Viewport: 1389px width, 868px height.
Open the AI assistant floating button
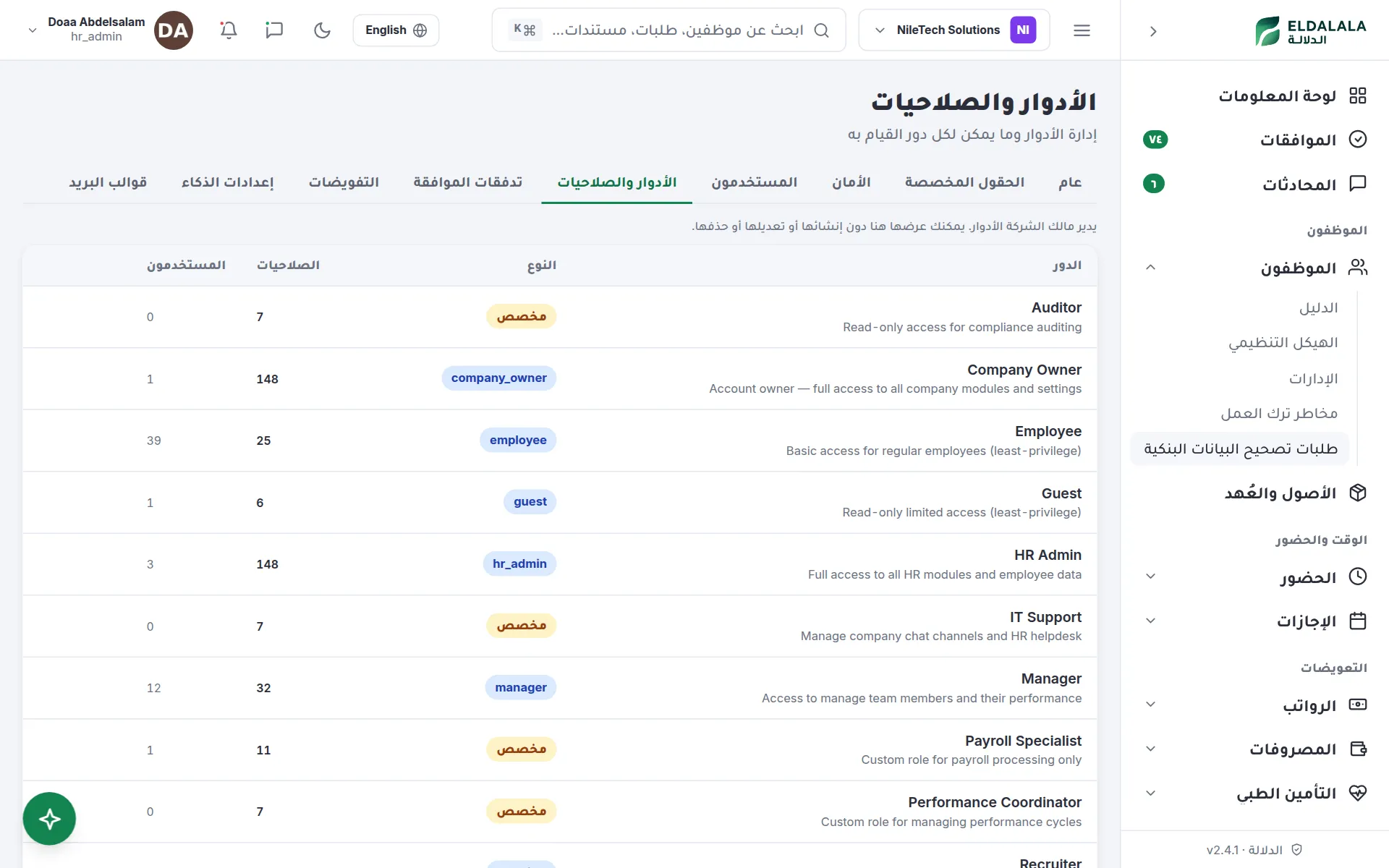tap(49, 819)
